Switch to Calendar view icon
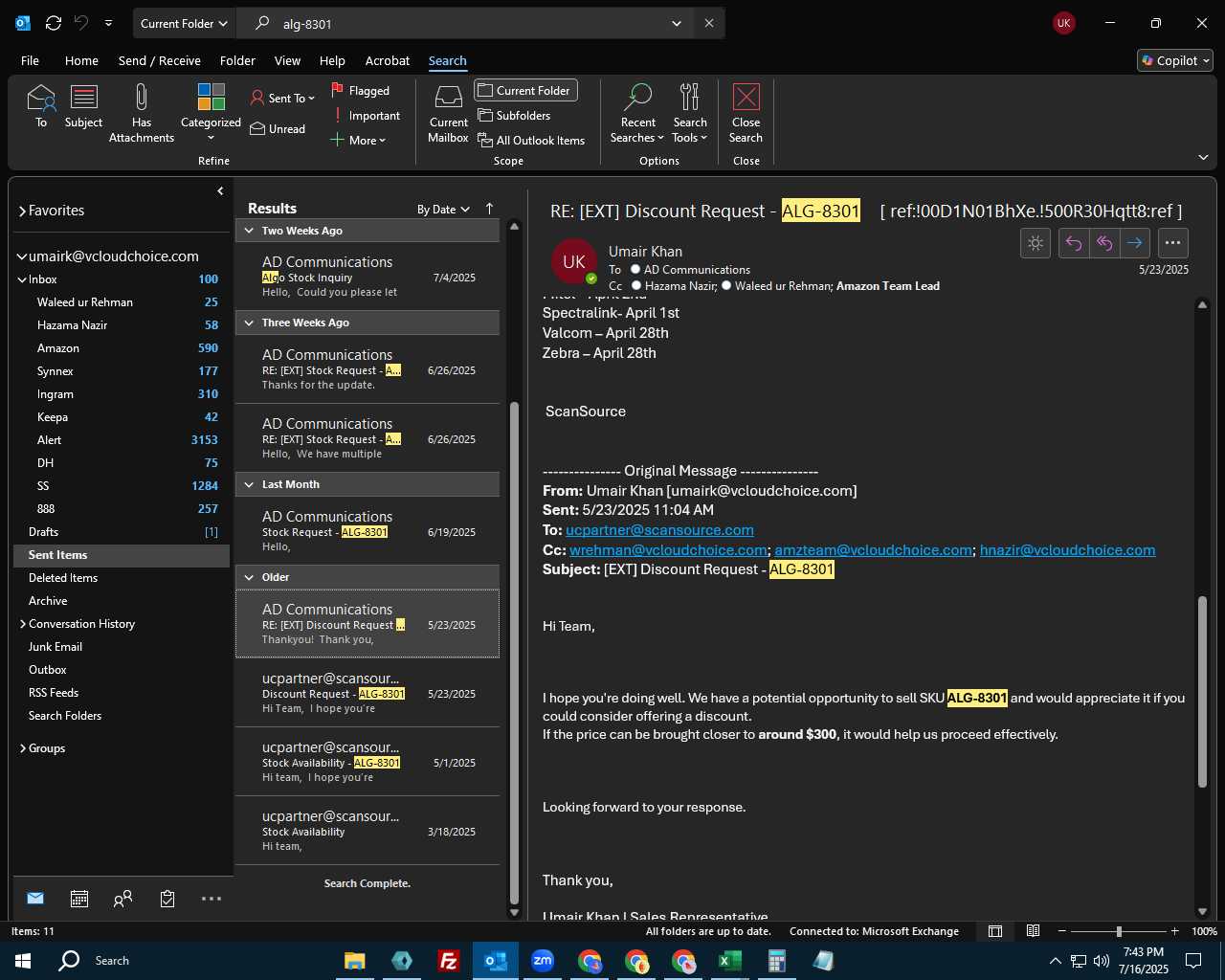The width and height of the screenshot is (1225, 980). (x=79, y=898)
